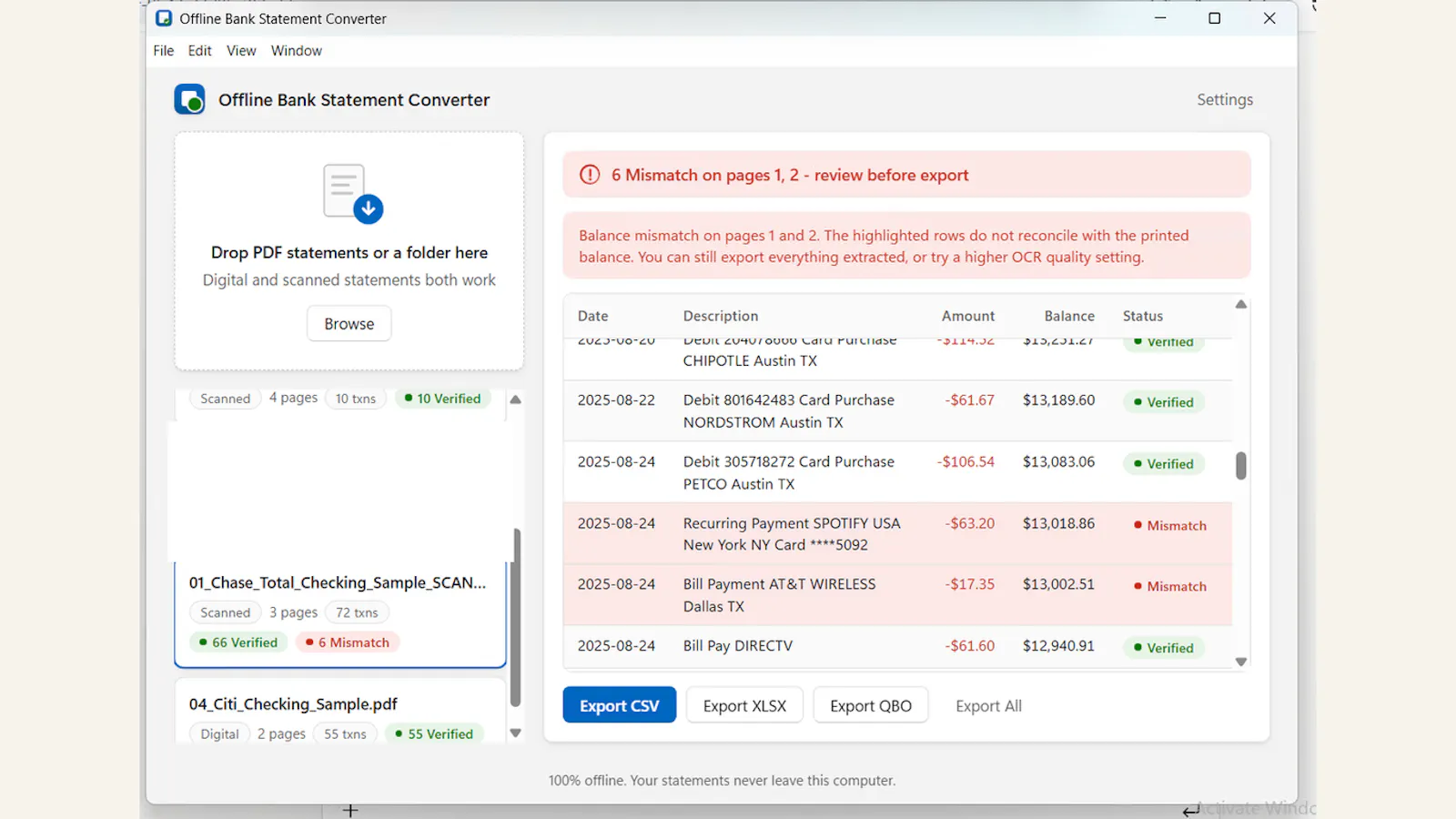Click the 10 Verified badge
This screenshot has width=1456, height=819.
click(443, 399)
